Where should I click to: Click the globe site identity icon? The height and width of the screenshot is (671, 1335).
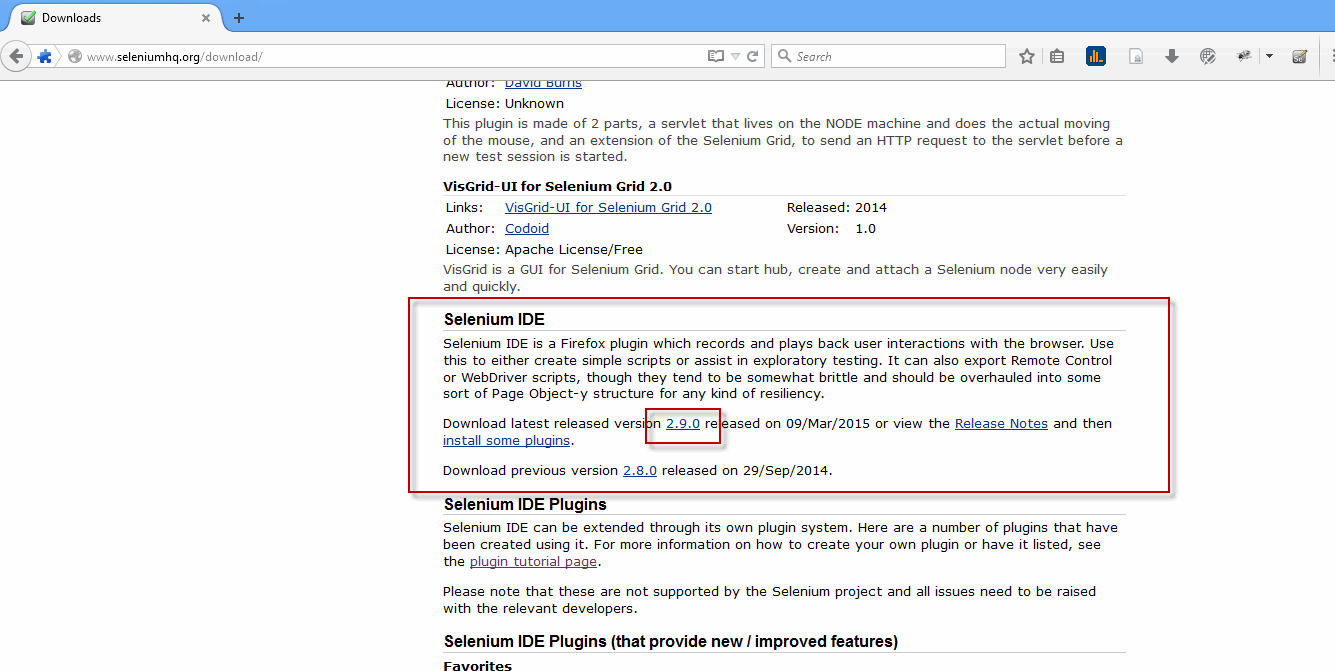click(74, 57)
